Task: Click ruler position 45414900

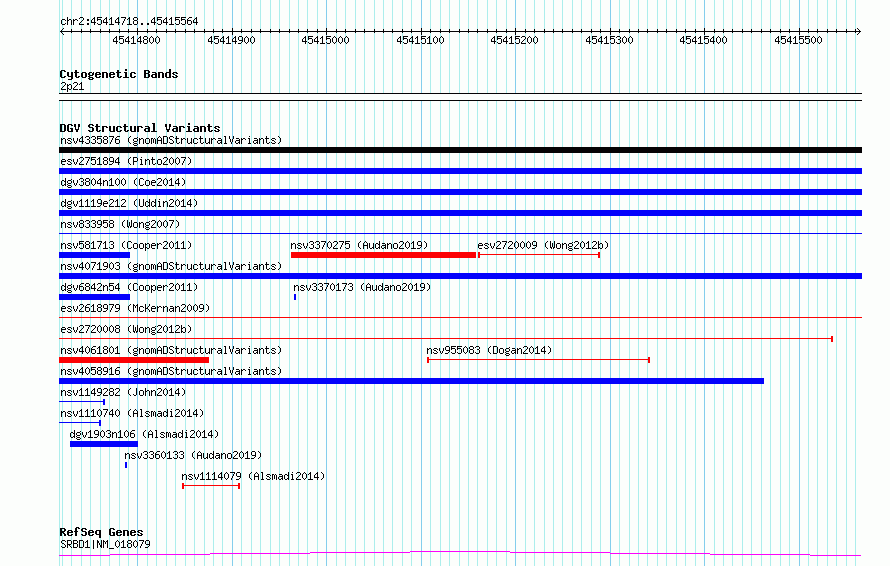Action: pyautogui.click(x=231, y=40)
